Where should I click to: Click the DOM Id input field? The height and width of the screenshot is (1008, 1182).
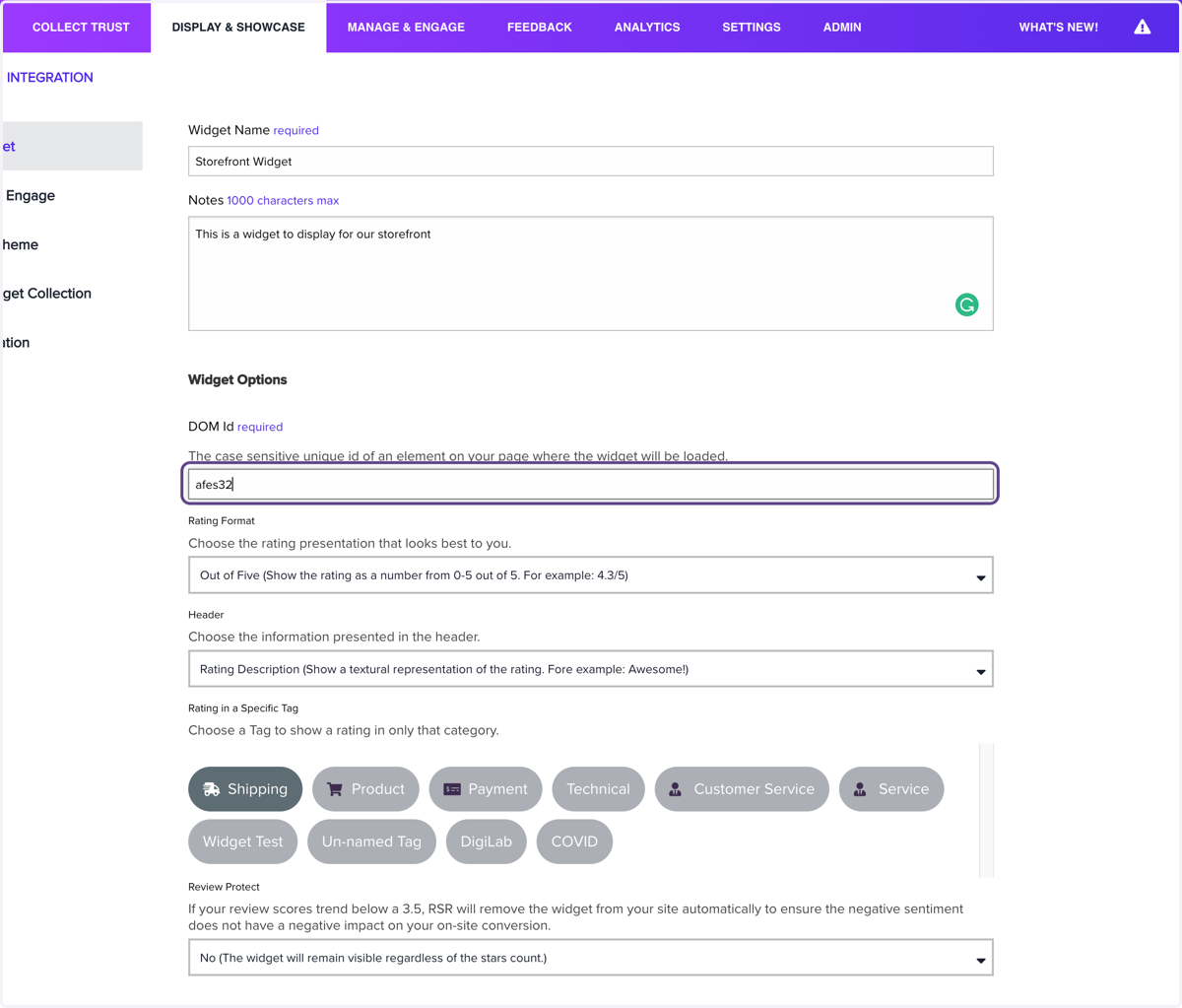[590, 484]
